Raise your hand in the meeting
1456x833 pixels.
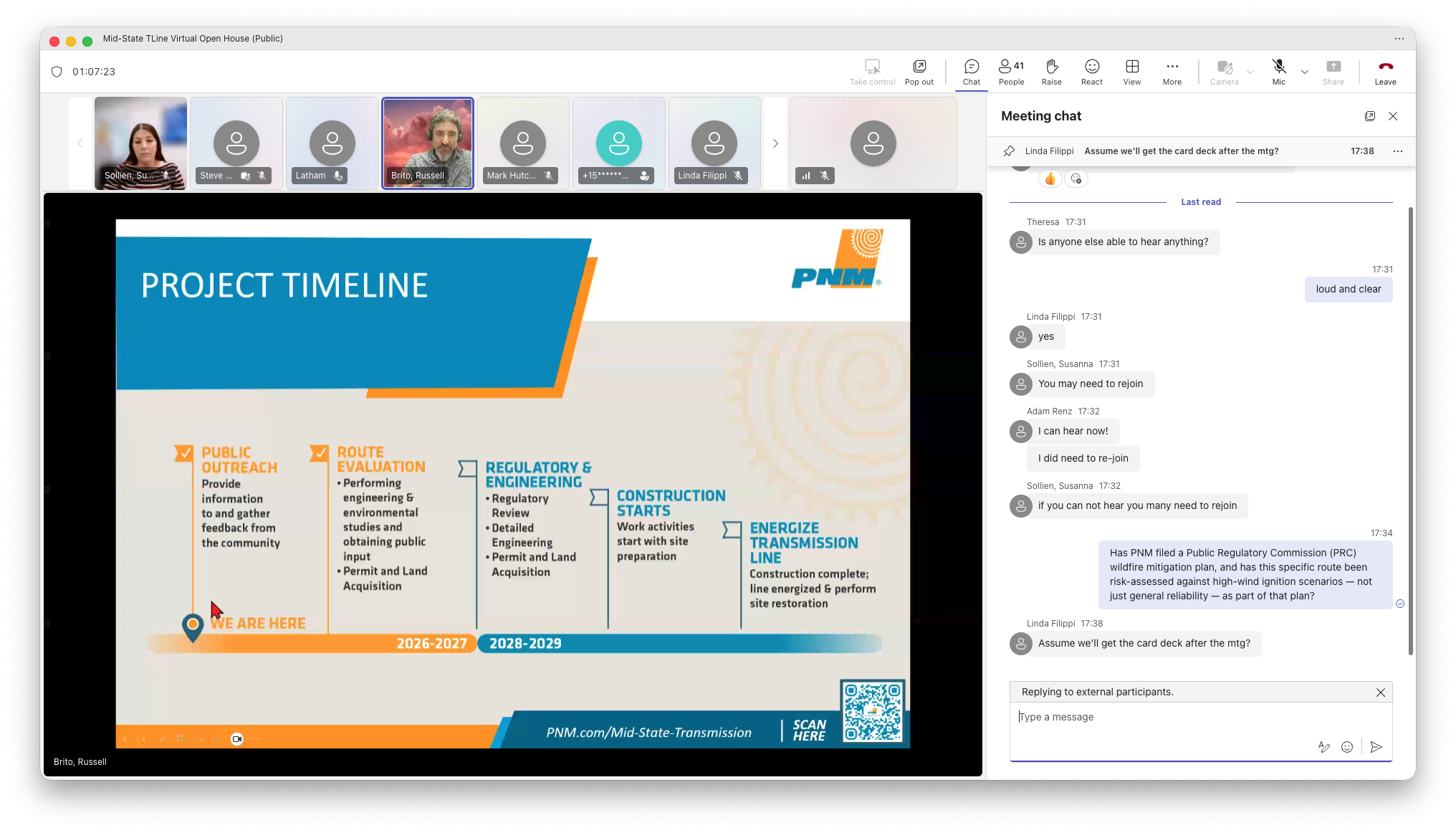click(1051, 72)
